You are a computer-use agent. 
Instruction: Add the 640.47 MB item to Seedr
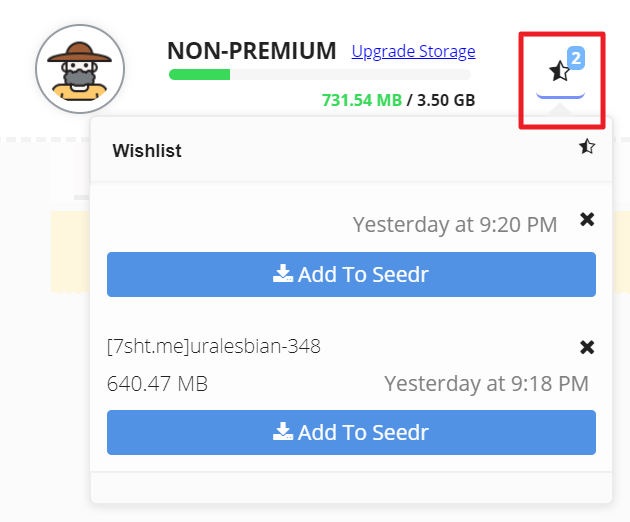point(351,432)
